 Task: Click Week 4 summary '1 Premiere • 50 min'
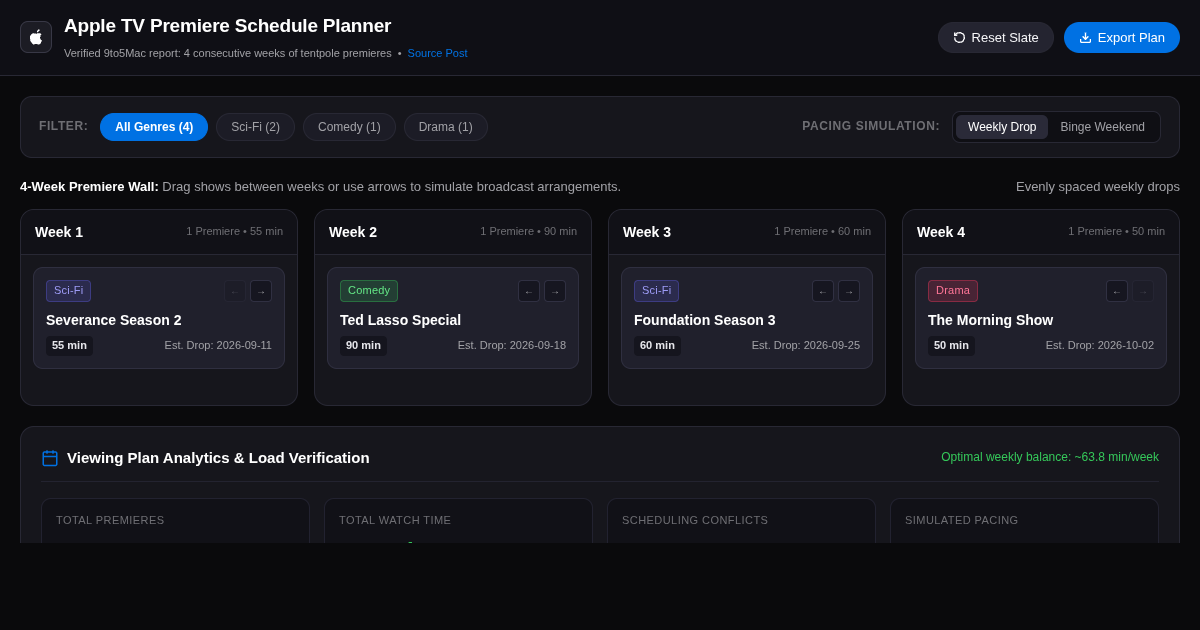tap(1116, 231)
